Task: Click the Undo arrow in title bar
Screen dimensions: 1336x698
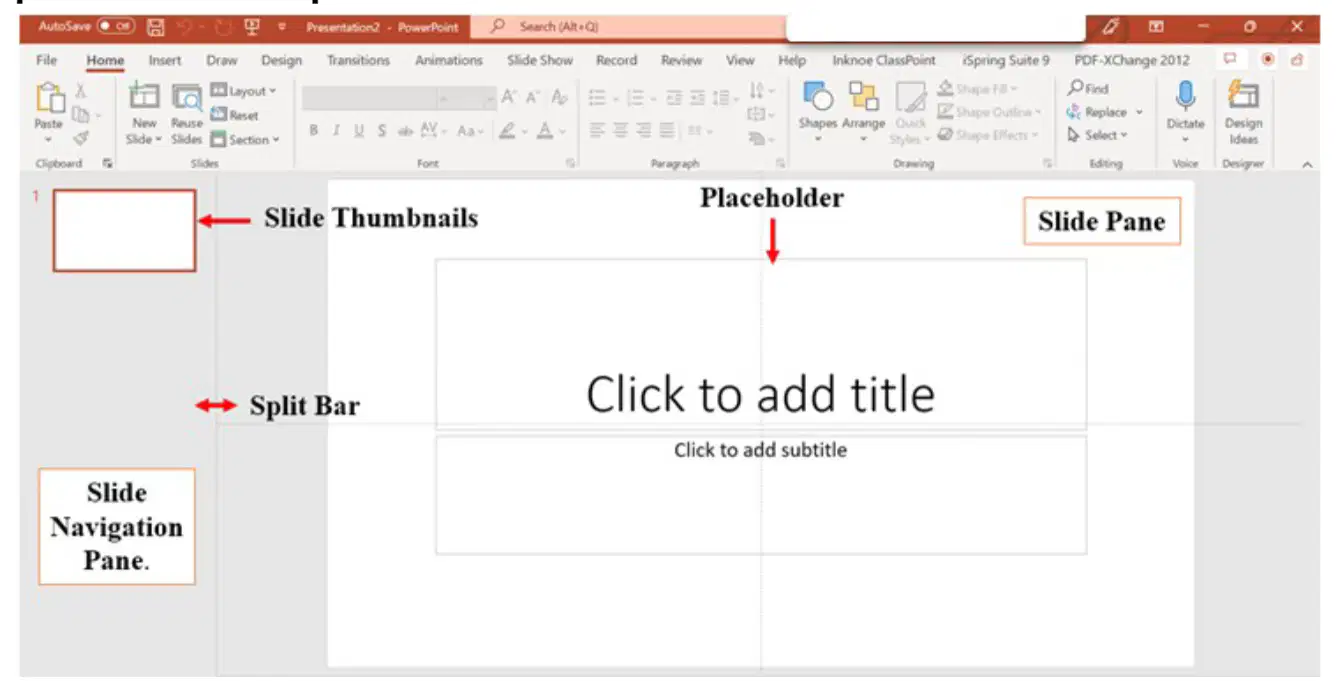Action: point(186,27)
